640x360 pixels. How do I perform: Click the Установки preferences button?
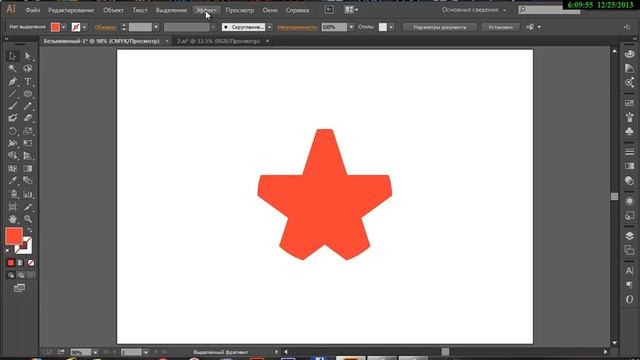pyautogui.click(x=500, y=27)
